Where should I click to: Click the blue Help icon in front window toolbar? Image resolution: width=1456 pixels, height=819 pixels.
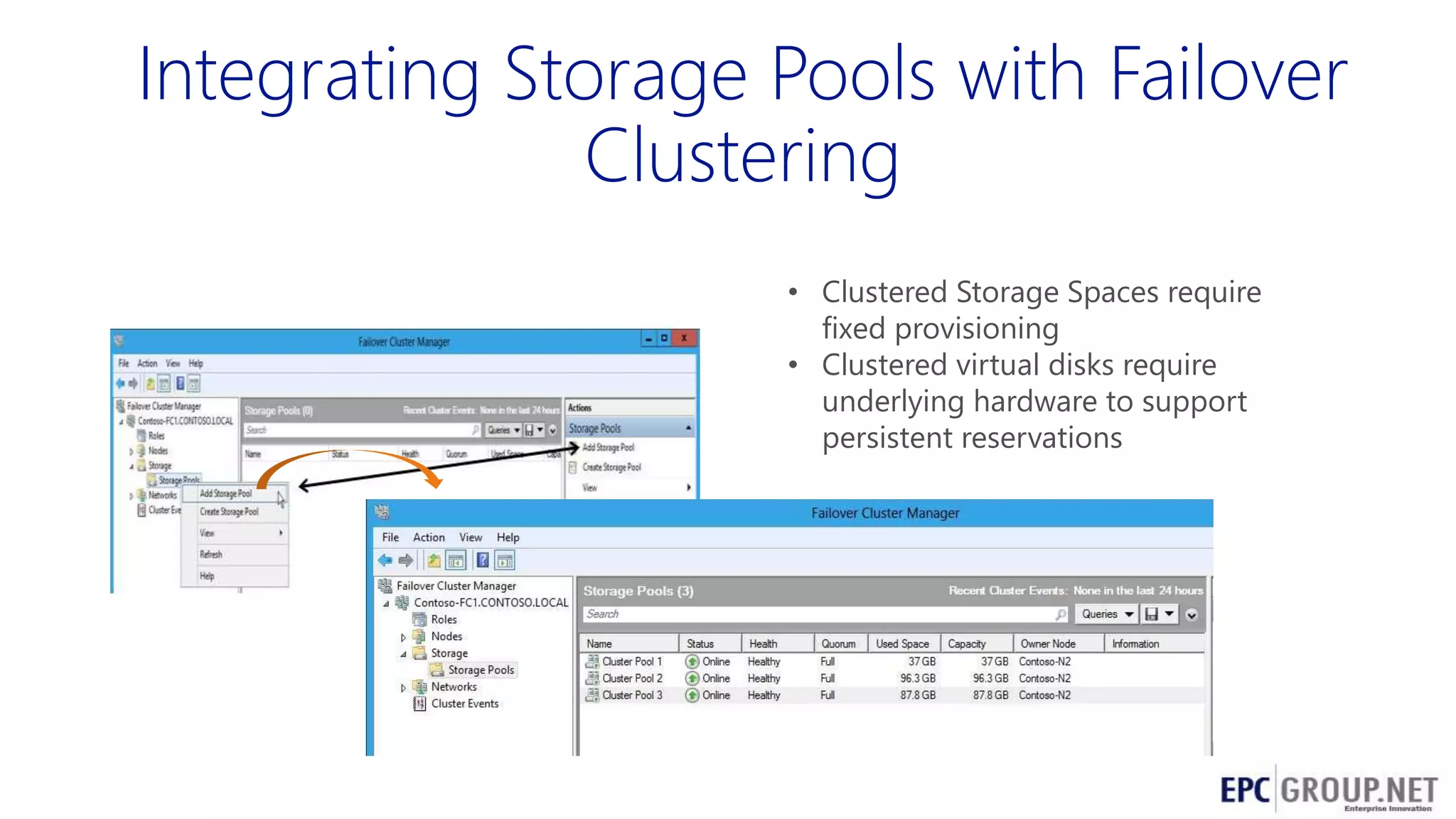483,560
